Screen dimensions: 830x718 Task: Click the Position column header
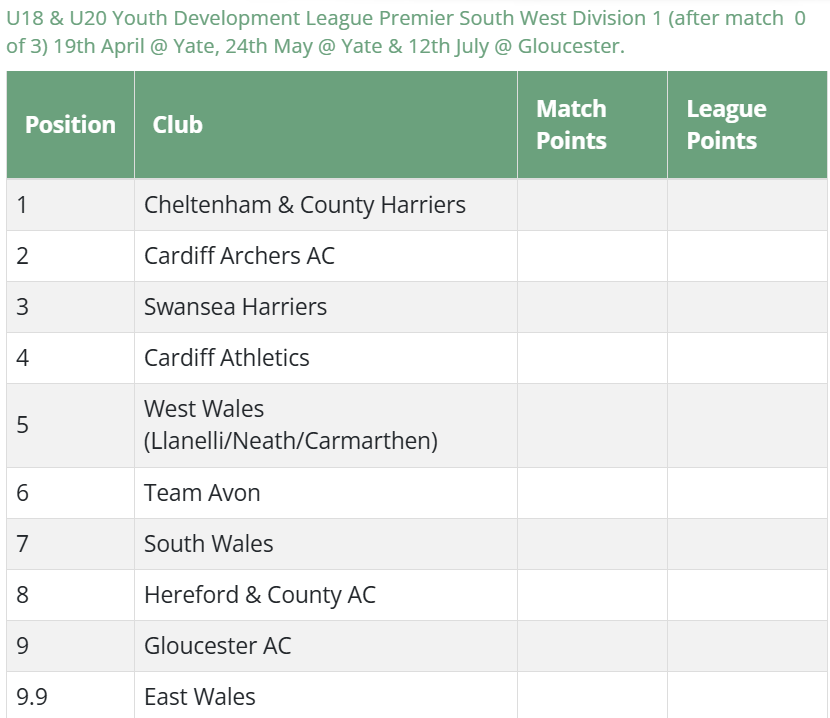[x=70, y=125]
